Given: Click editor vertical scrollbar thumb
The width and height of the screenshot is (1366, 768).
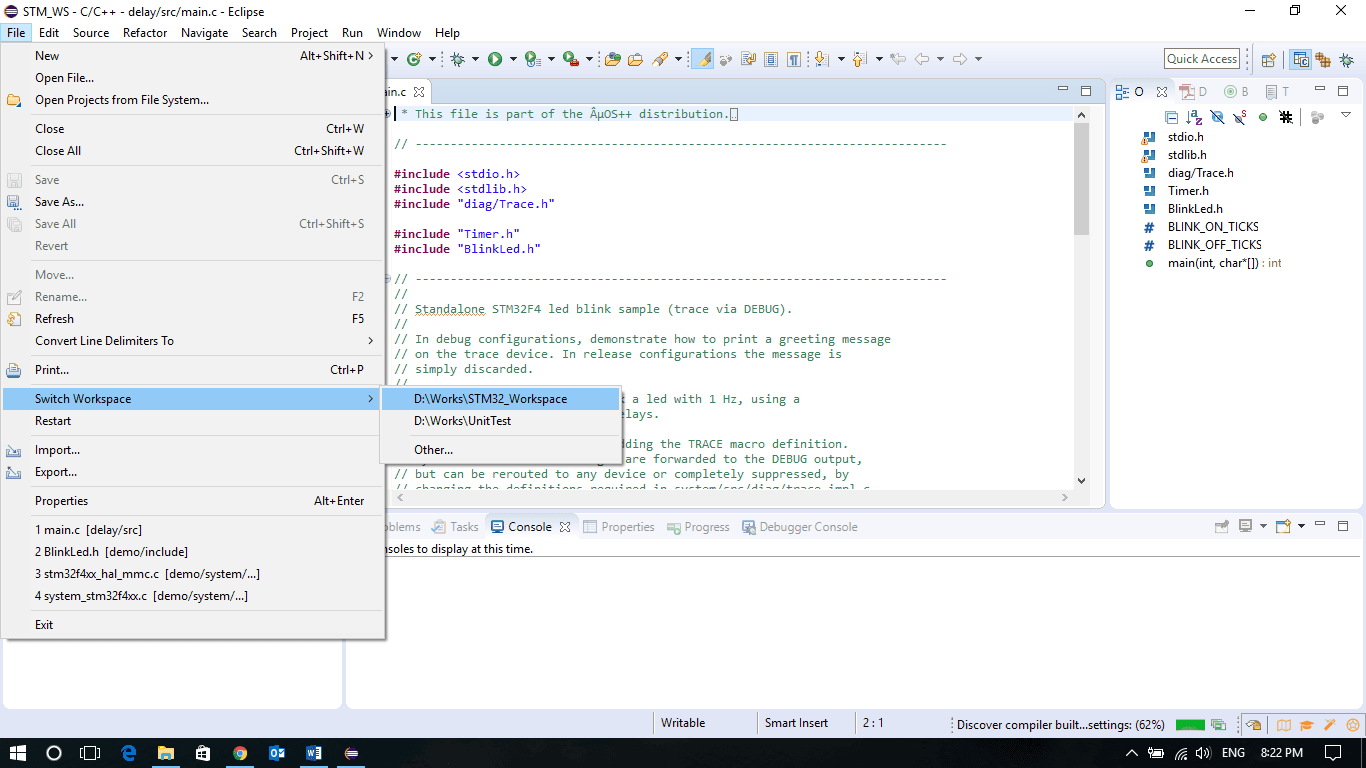Looking at the screenshot, I should (x=1081, y=179).
